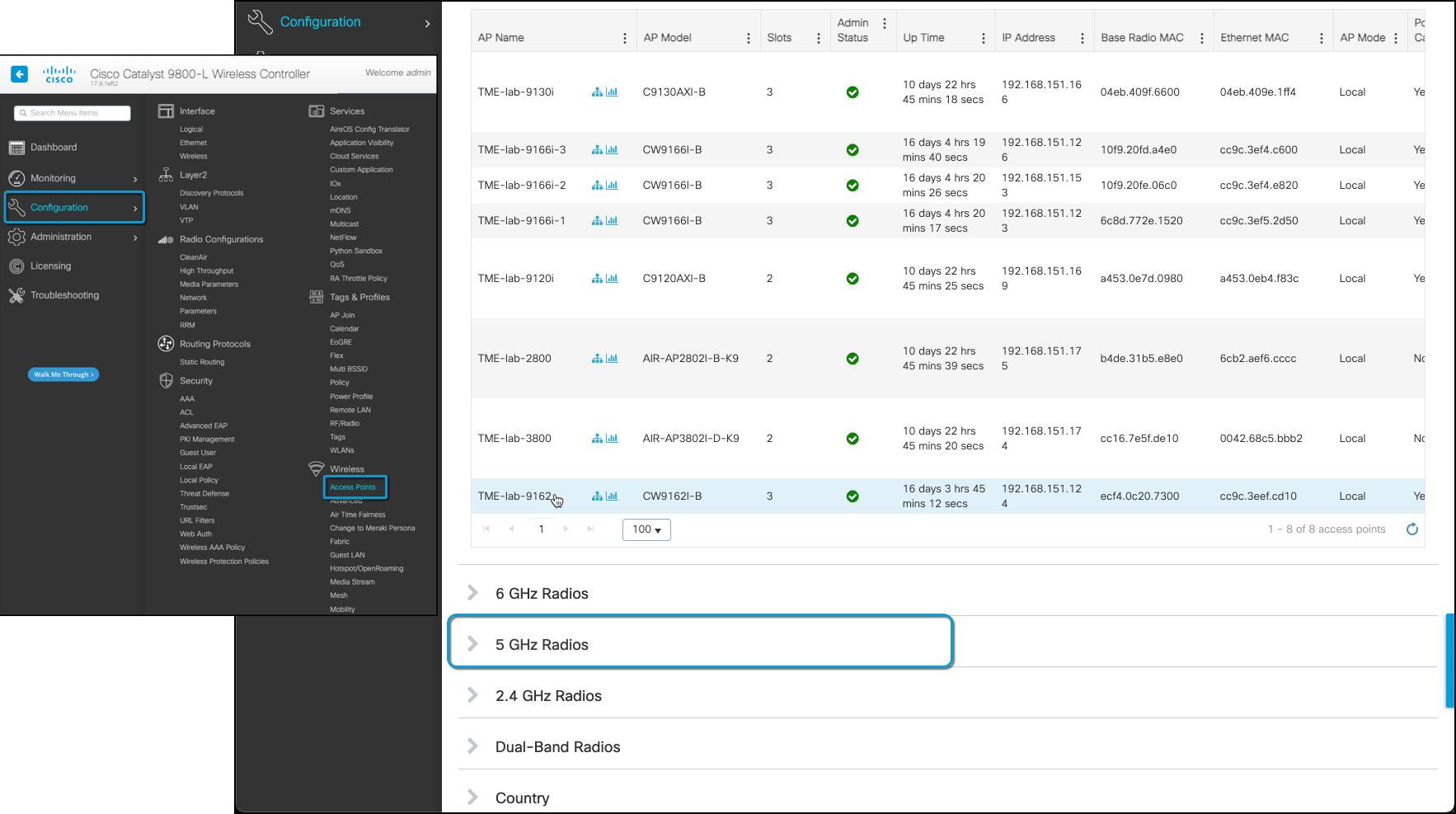
Task: Refresh the access points table
Action: (x=1412, y=529)
